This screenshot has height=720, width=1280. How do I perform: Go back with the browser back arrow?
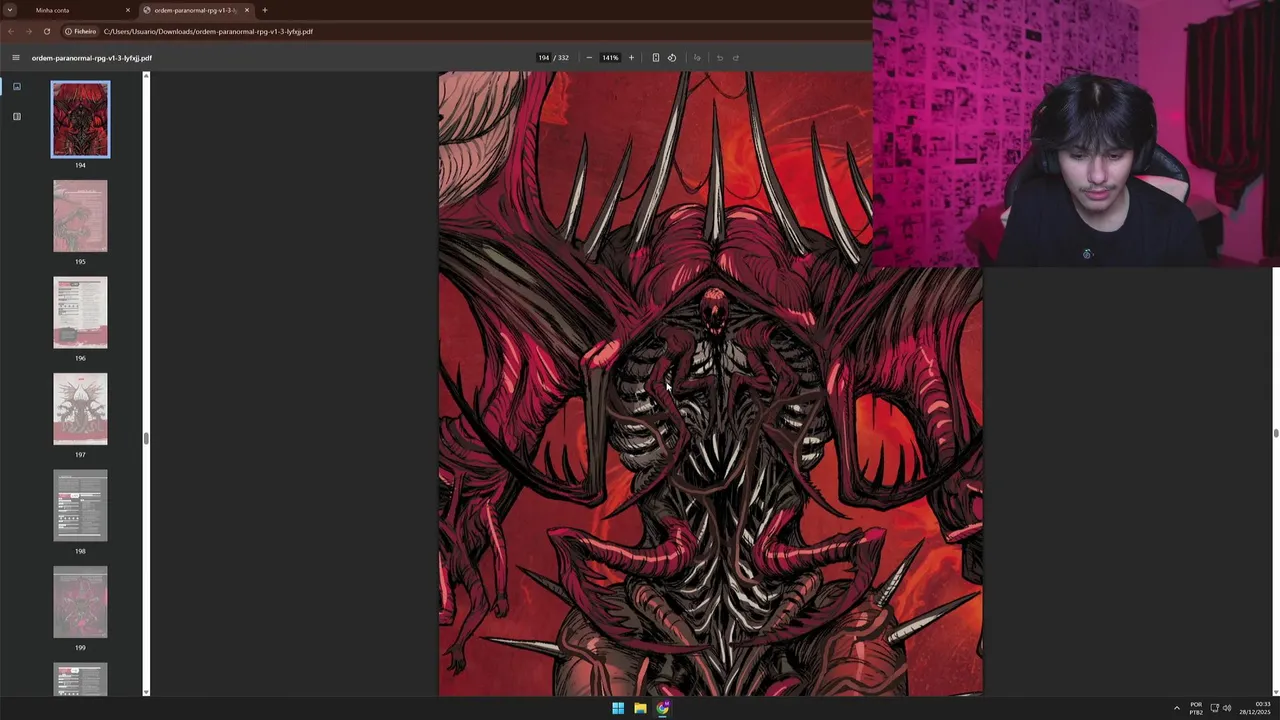[x=11, y=31]
